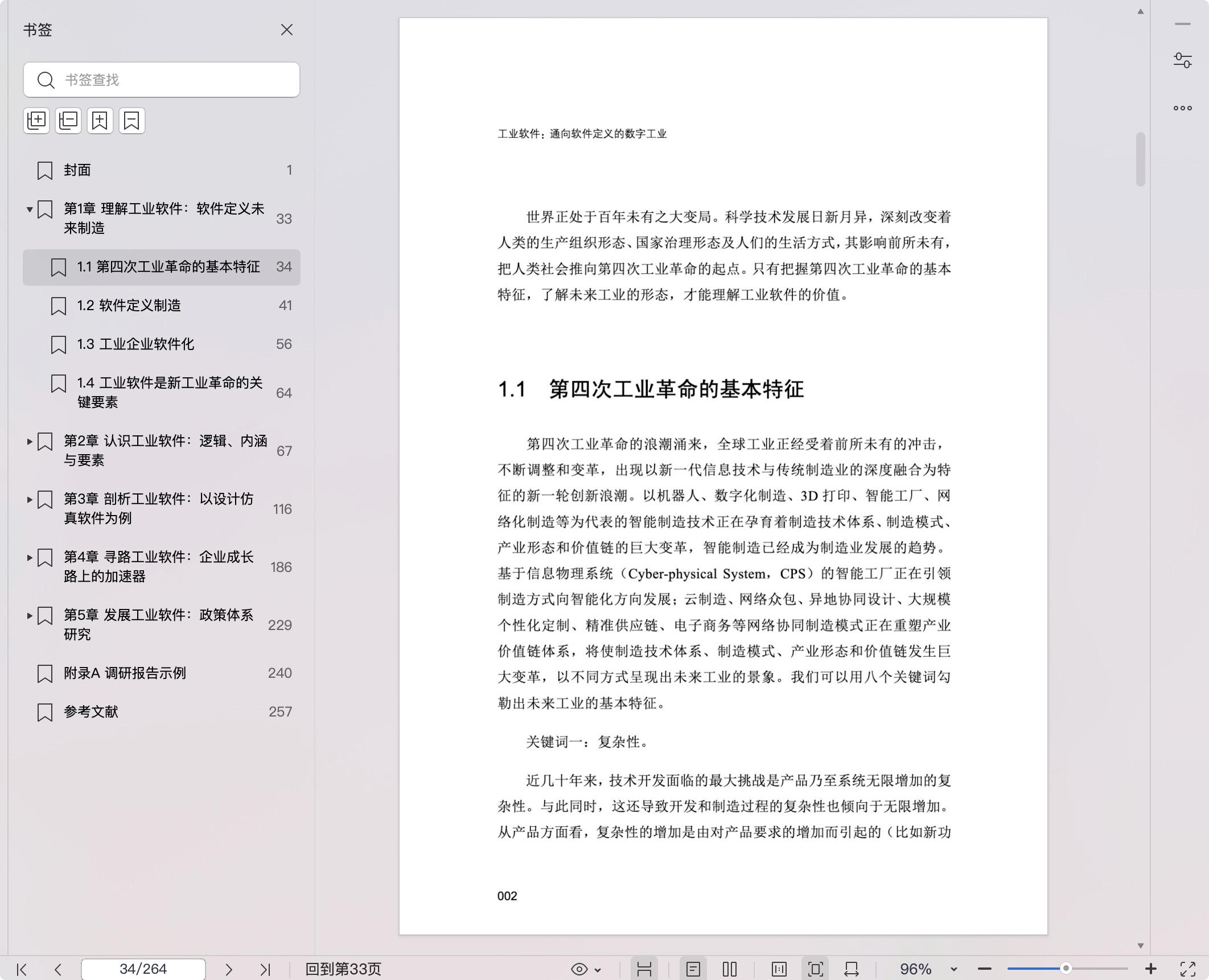Click the fit page icon
The height and width of the screenshot is (980, 1209).
click(x=815, y=969)
